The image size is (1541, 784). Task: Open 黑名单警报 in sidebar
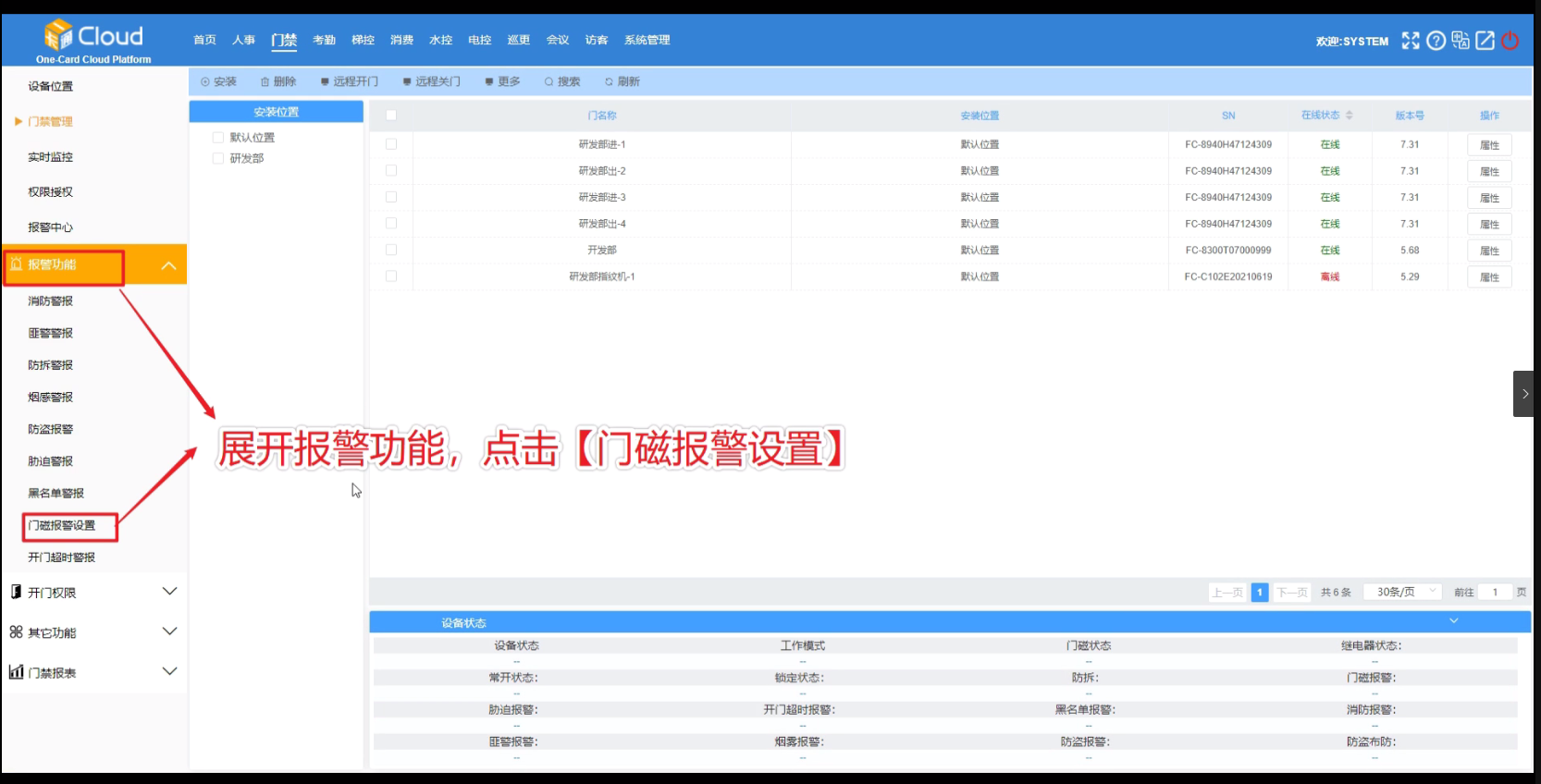(x=55, y=493)
